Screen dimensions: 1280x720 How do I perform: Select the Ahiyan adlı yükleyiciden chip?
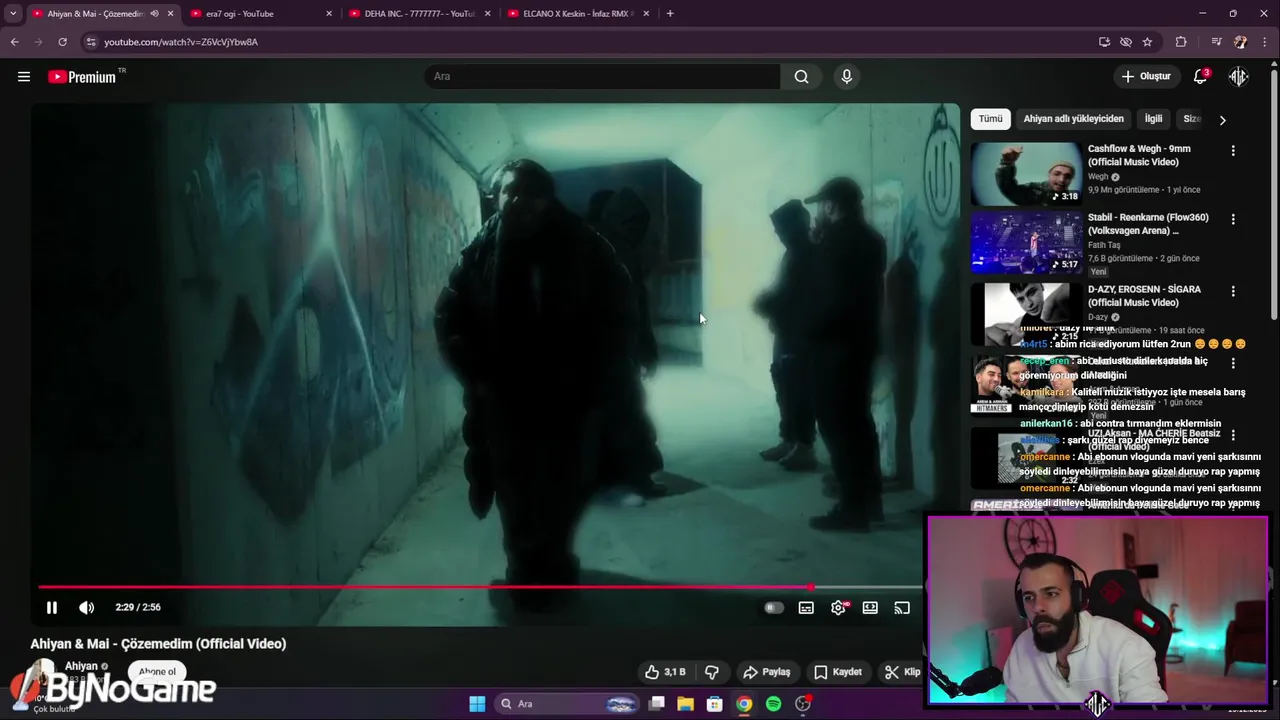1073,119
